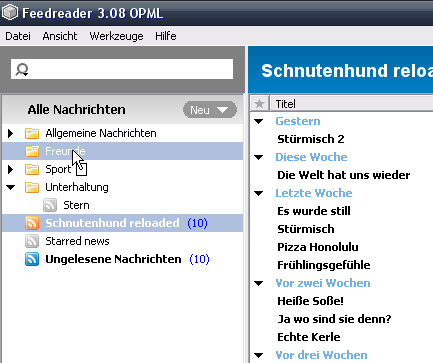Open the article Ja wo sind sie denn?
The image size is (433, 363).
334,319
